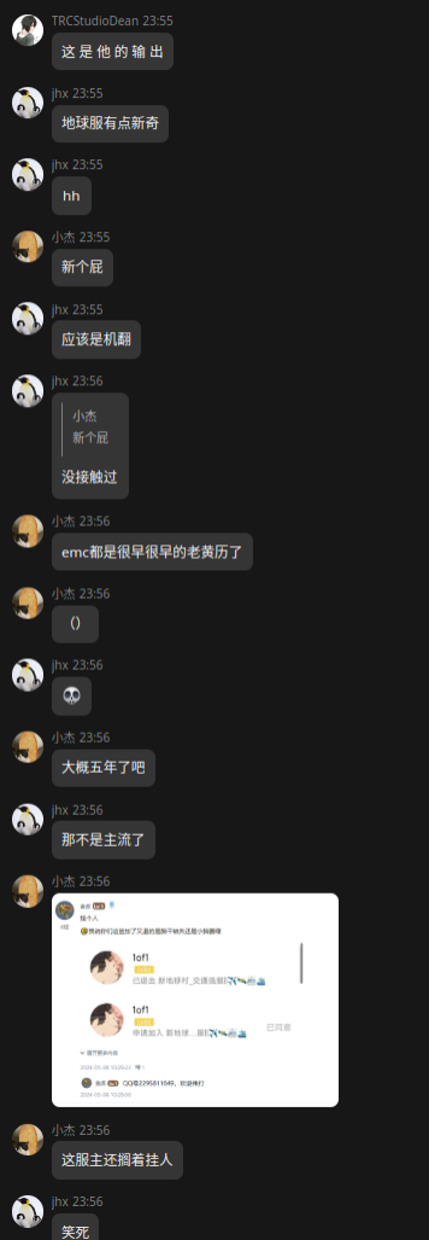Click jhx's avatar next to 那不是主流了
Image resolution: width=429 pixels, height=1240 pixels.
(x=27, y=819)
